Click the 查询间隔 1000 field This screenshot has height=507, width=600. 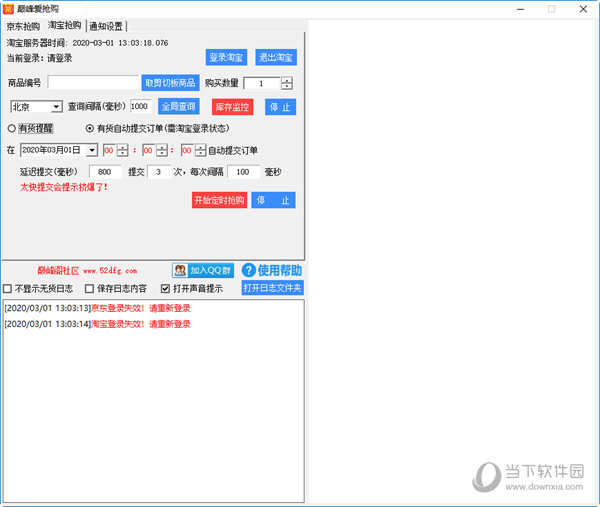tap(141, 106)
